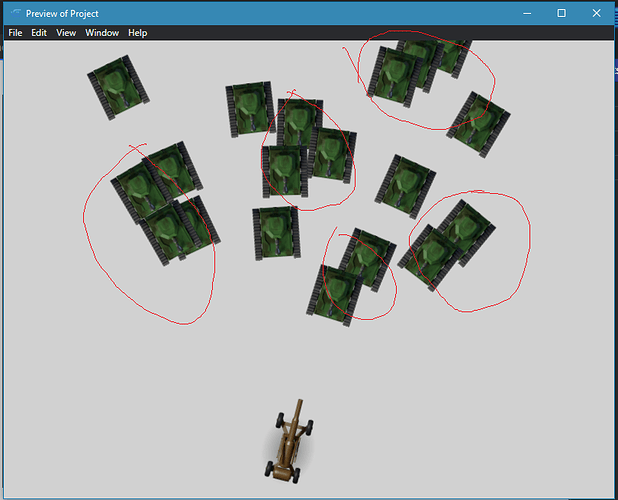Open the Window menu
The width and height of the screenshot is (618, 500).
(102, 33)
